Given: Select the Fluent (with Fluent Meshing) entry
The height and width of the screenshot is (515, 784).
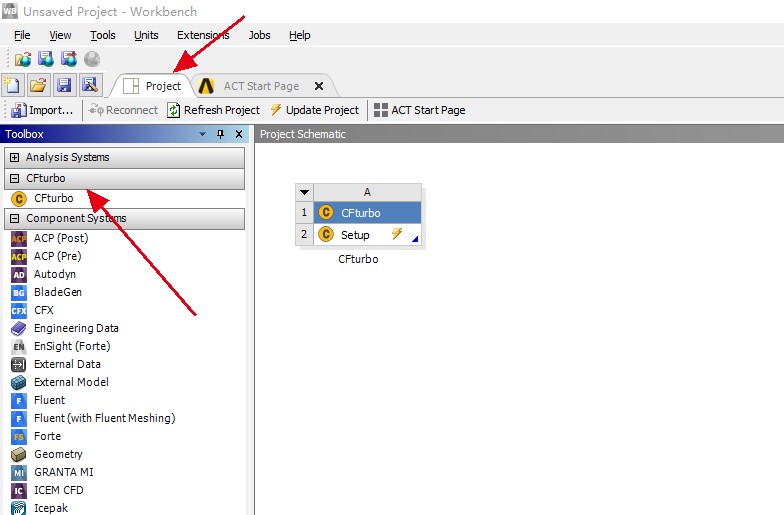Looking at the screenshot, I should click(x=104, y=418).
